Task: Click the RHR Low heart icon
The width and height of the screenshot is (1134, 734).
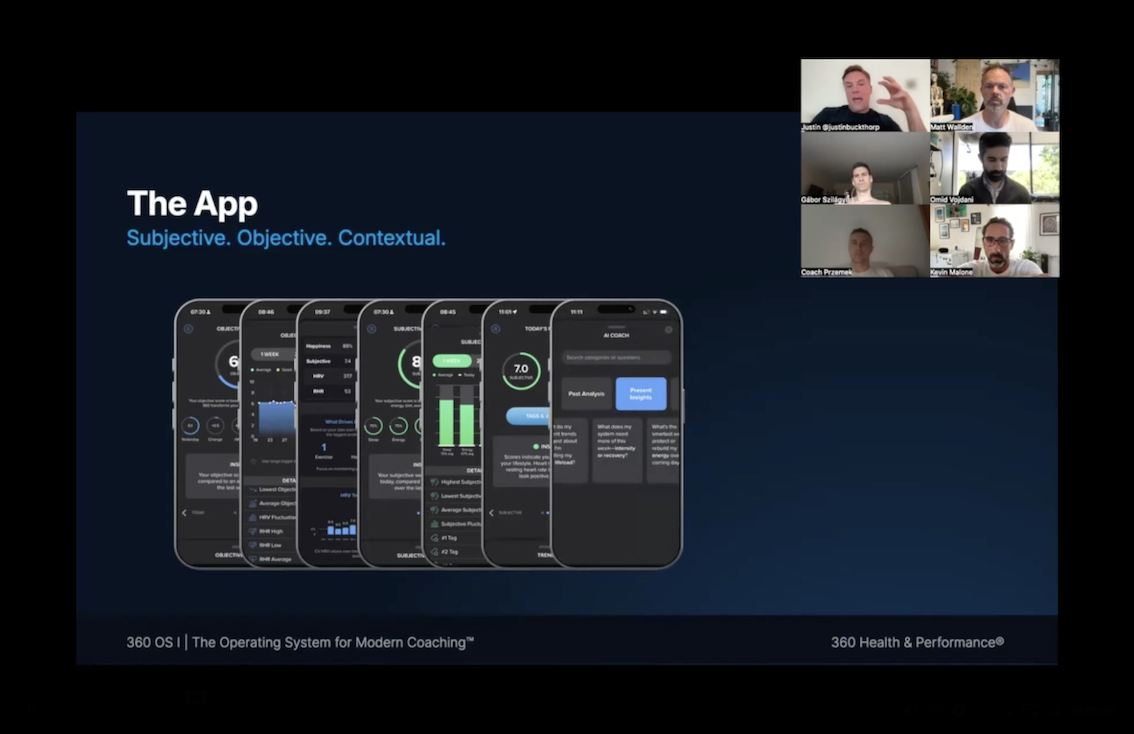Action: (252, 545)
